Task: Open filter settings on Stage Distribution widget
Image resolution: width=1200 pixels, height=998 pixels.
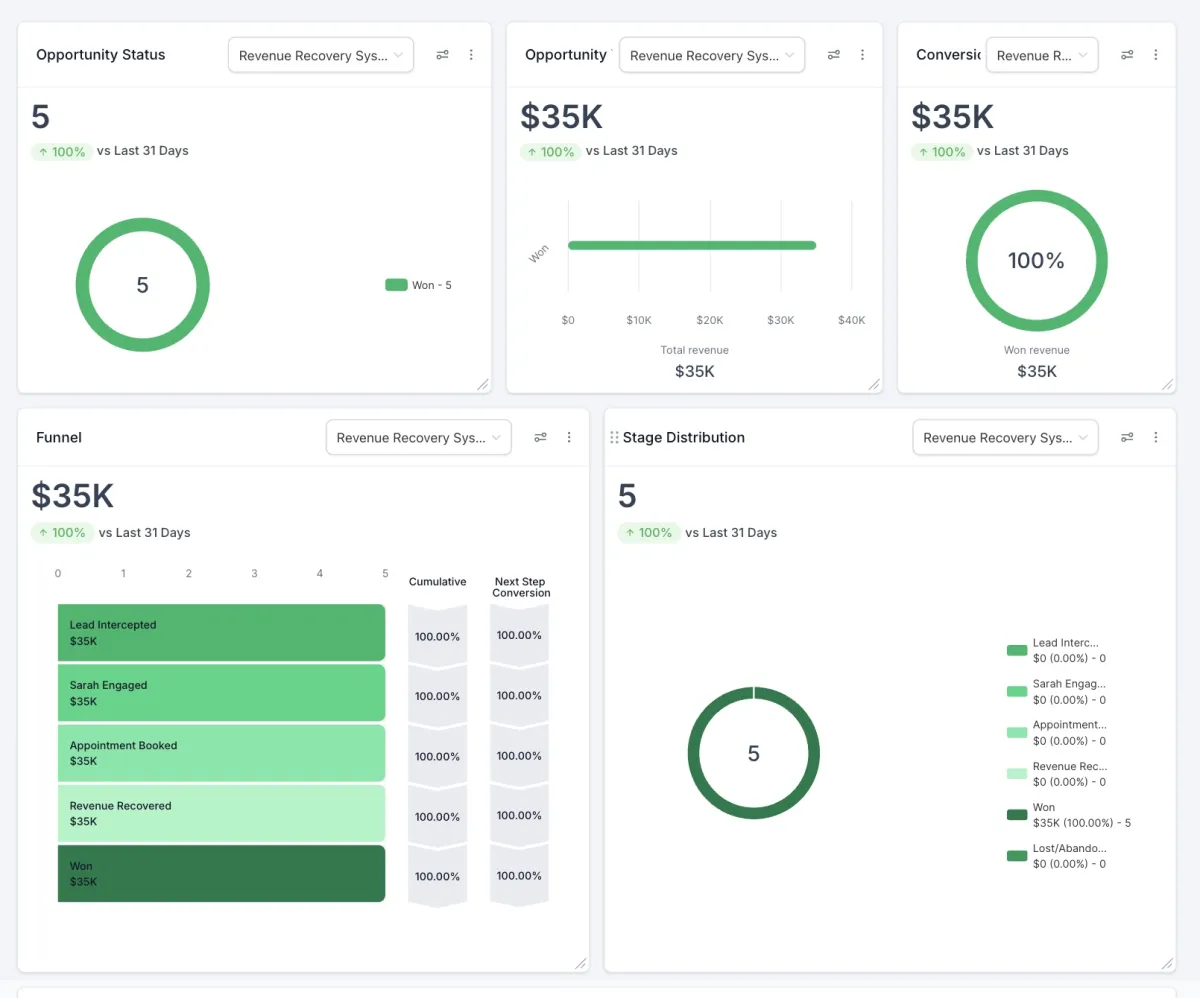Action: point(1127,437)
